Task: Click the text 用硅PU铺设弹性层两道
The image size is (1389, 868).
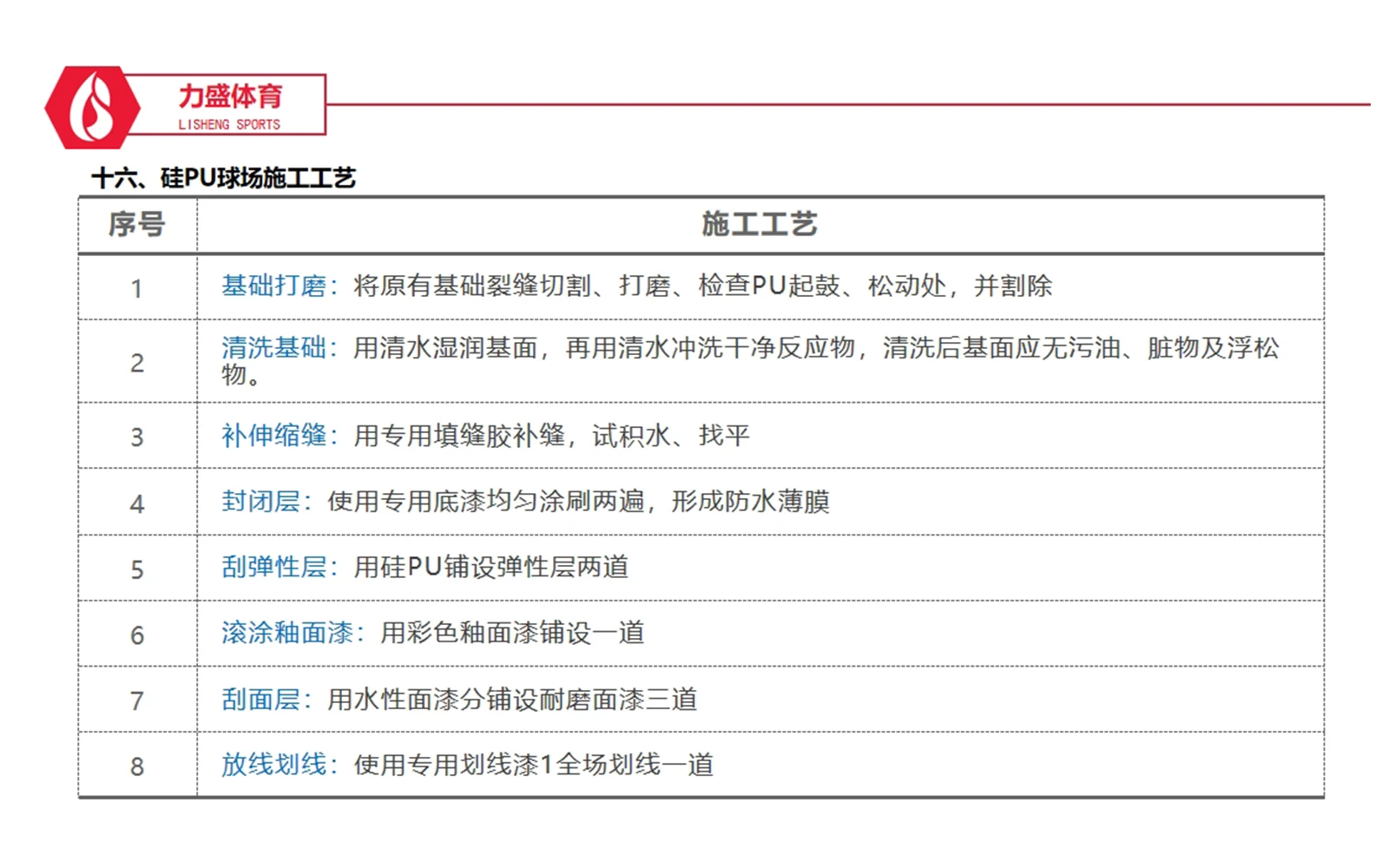Action: point(490,568)
